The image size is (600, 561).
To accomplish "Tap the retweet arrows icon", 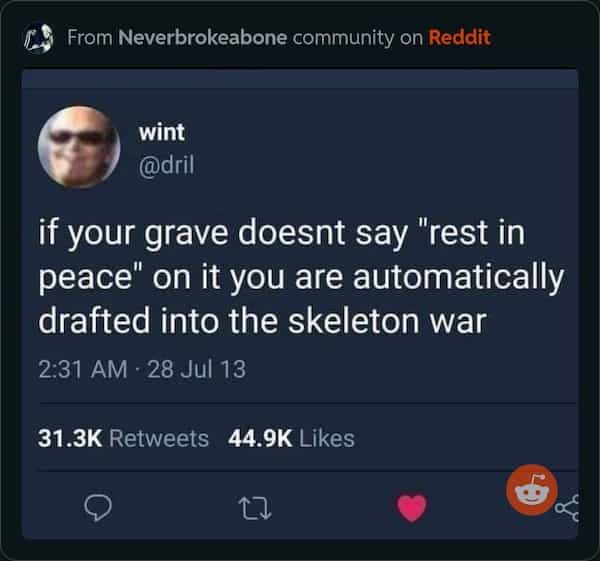I will [257, 508].
